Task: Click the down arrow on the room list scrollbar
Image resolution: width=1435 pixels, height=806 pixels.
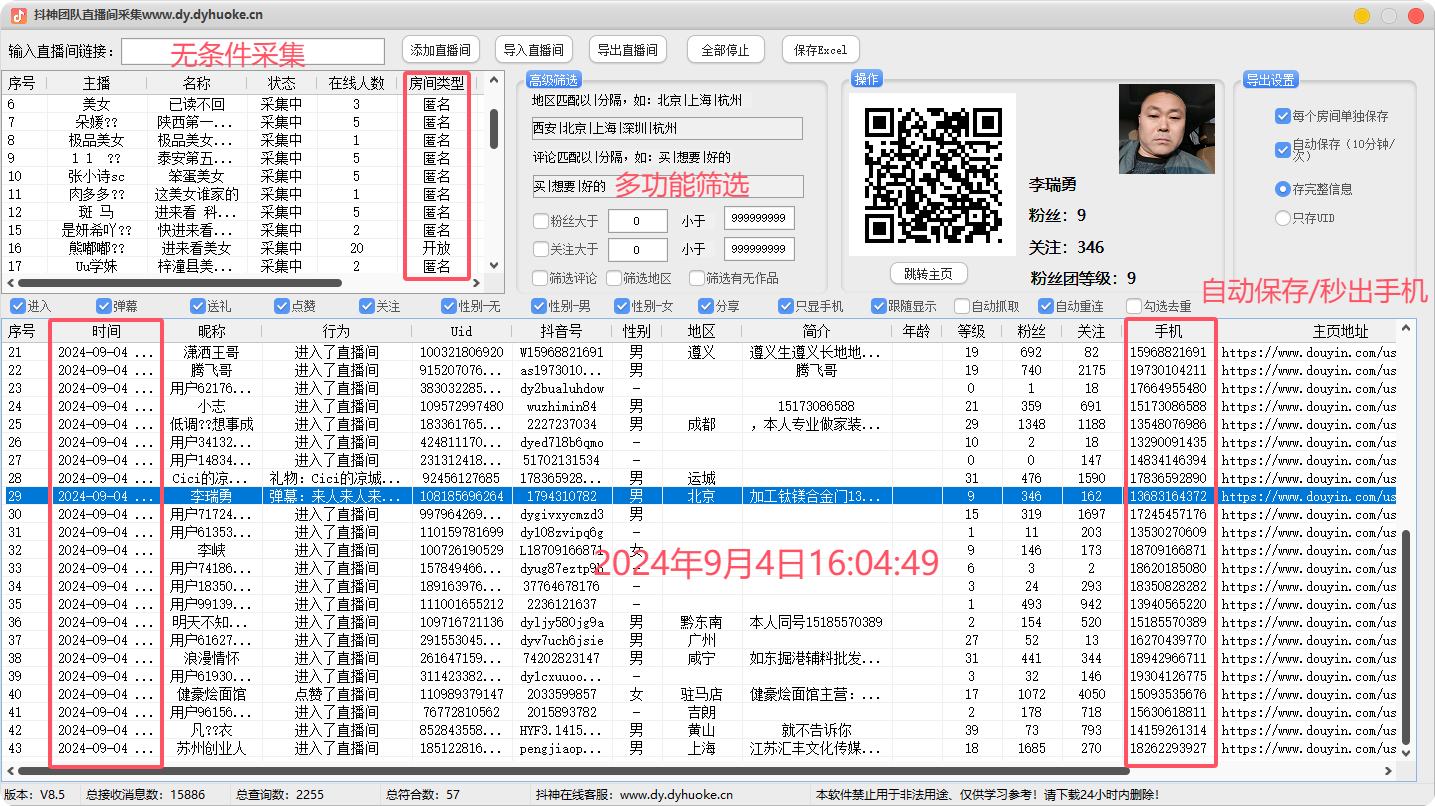Action: pyautogui.click(x=493, y=266)
